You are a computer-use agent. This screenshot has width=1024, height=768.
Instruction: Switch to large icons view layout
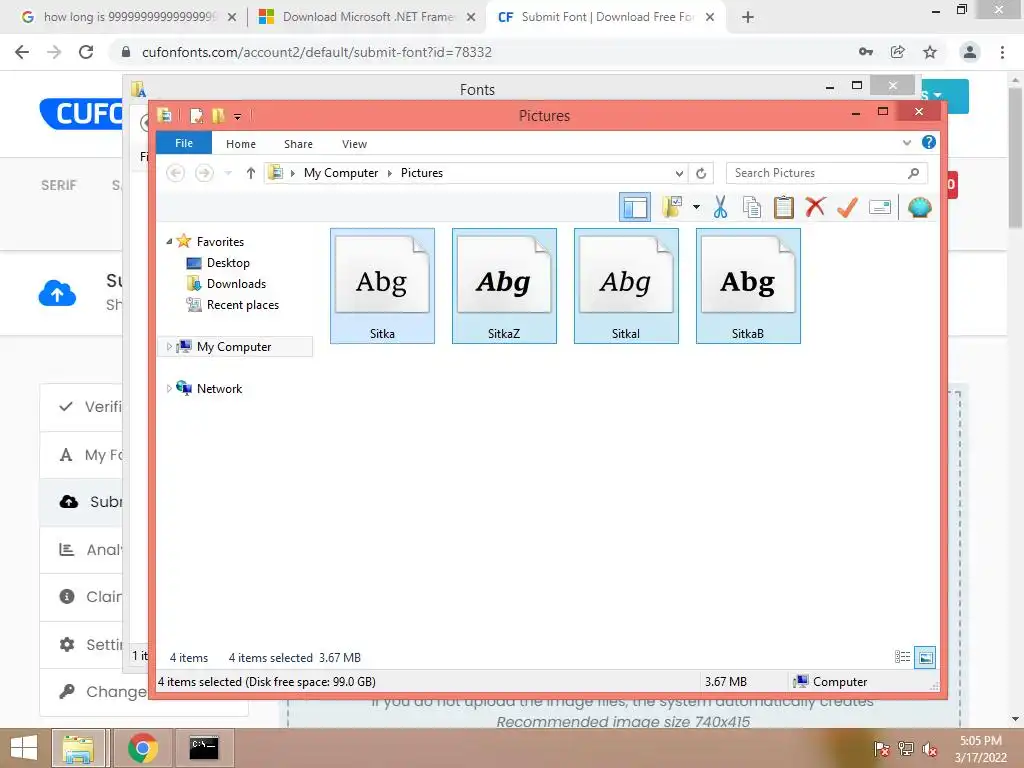925,657
